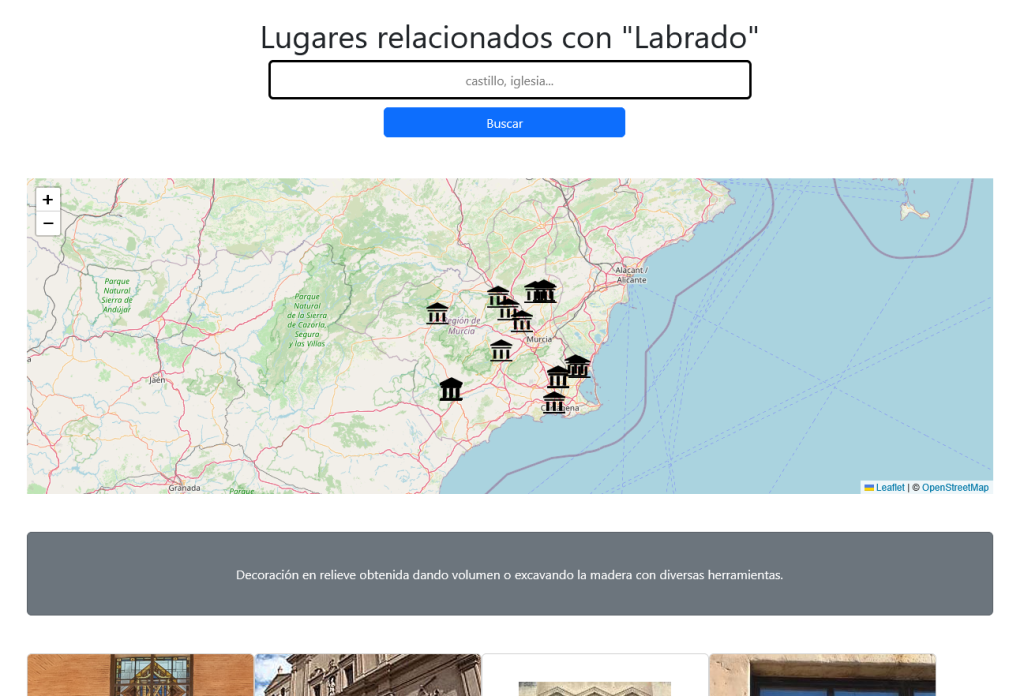Click the isolated southwestern museum marker
Screen dimensions: 1024x696
[x=451, y=389]
